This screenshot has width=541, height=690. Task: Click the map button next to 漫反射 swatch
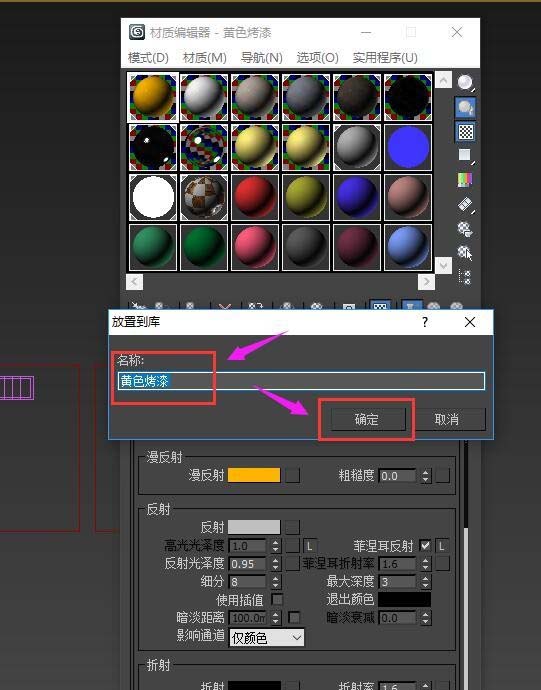pos(293,475)
